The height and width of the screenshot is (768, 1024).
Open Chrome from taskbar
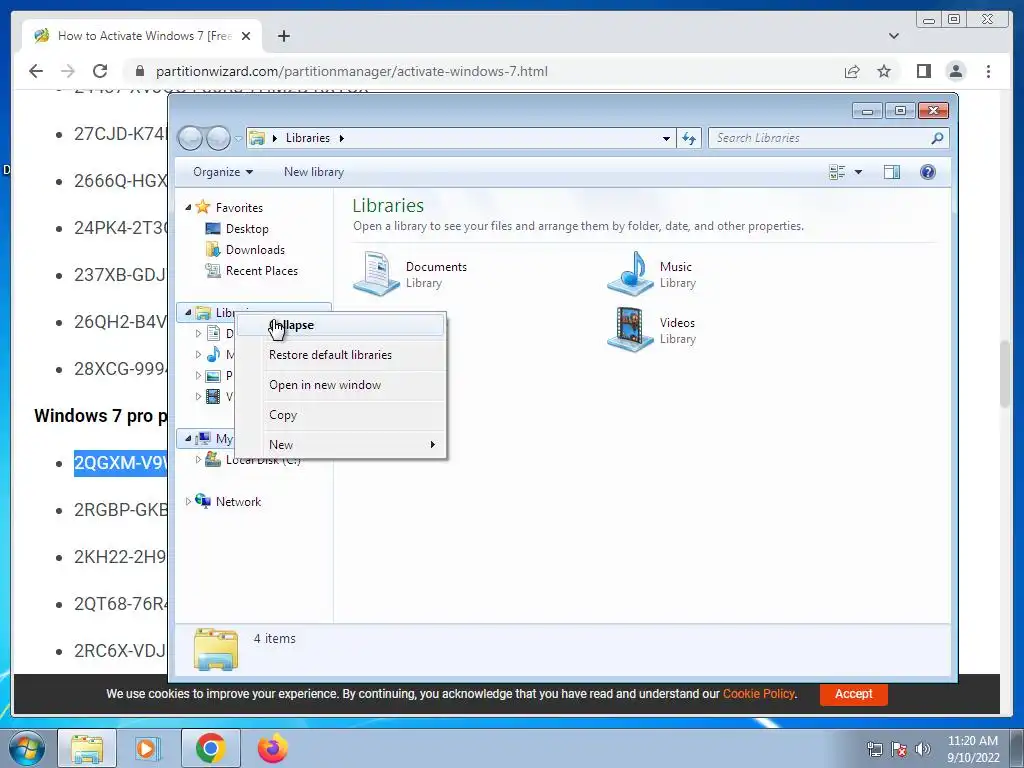pyautogui.click(x=210, y=748)
